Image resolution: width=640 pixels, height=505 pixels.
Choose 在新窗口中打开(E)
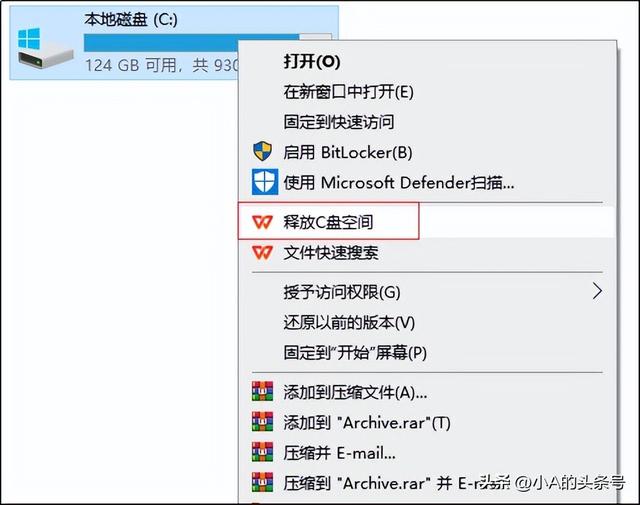point(348,92)
